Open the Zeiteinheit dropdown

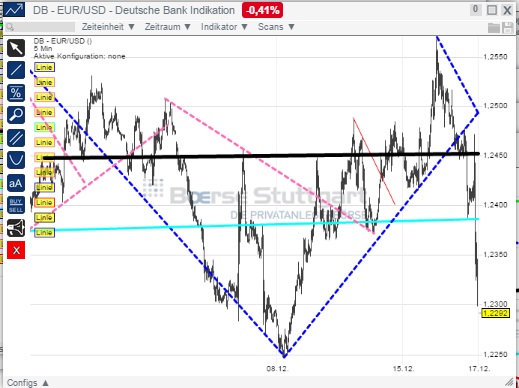coord(108,27)
